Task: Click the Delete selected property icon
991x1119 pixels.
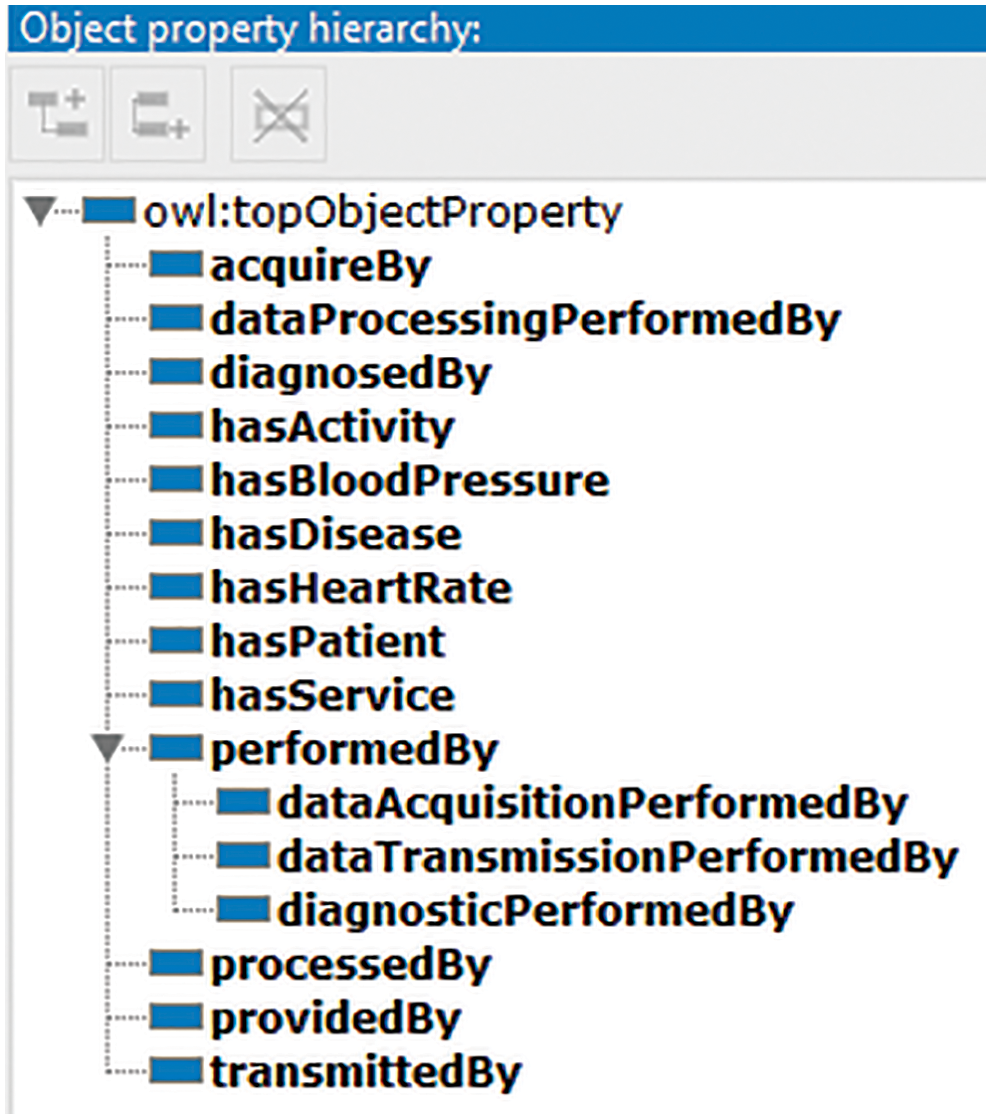Action: [280, 115]
